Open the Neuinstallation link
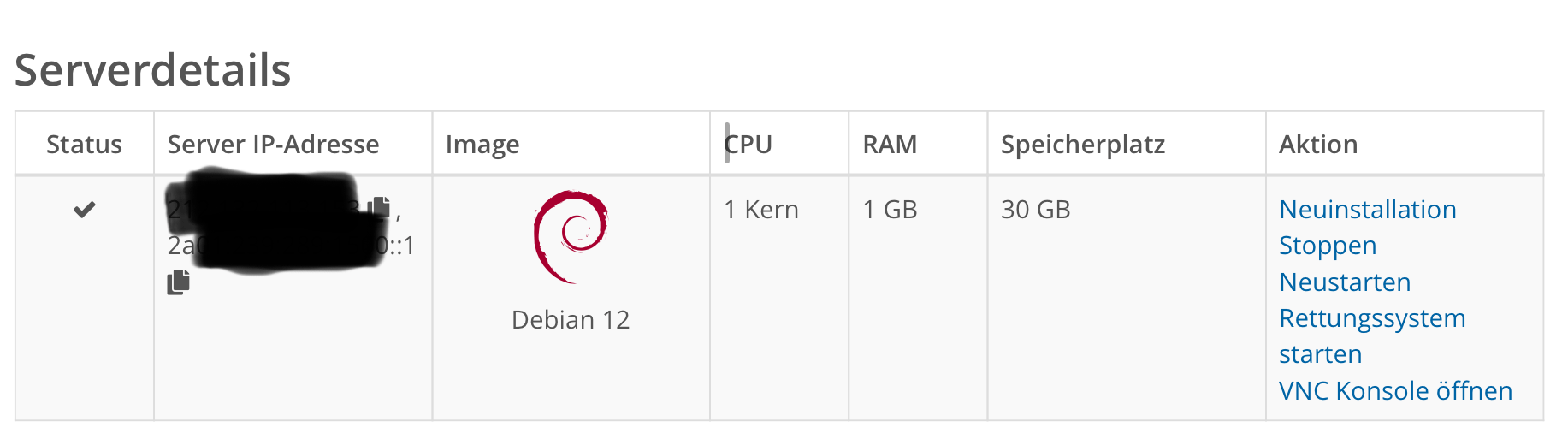Screen dimensions: 1568x445 [1367, 210]
